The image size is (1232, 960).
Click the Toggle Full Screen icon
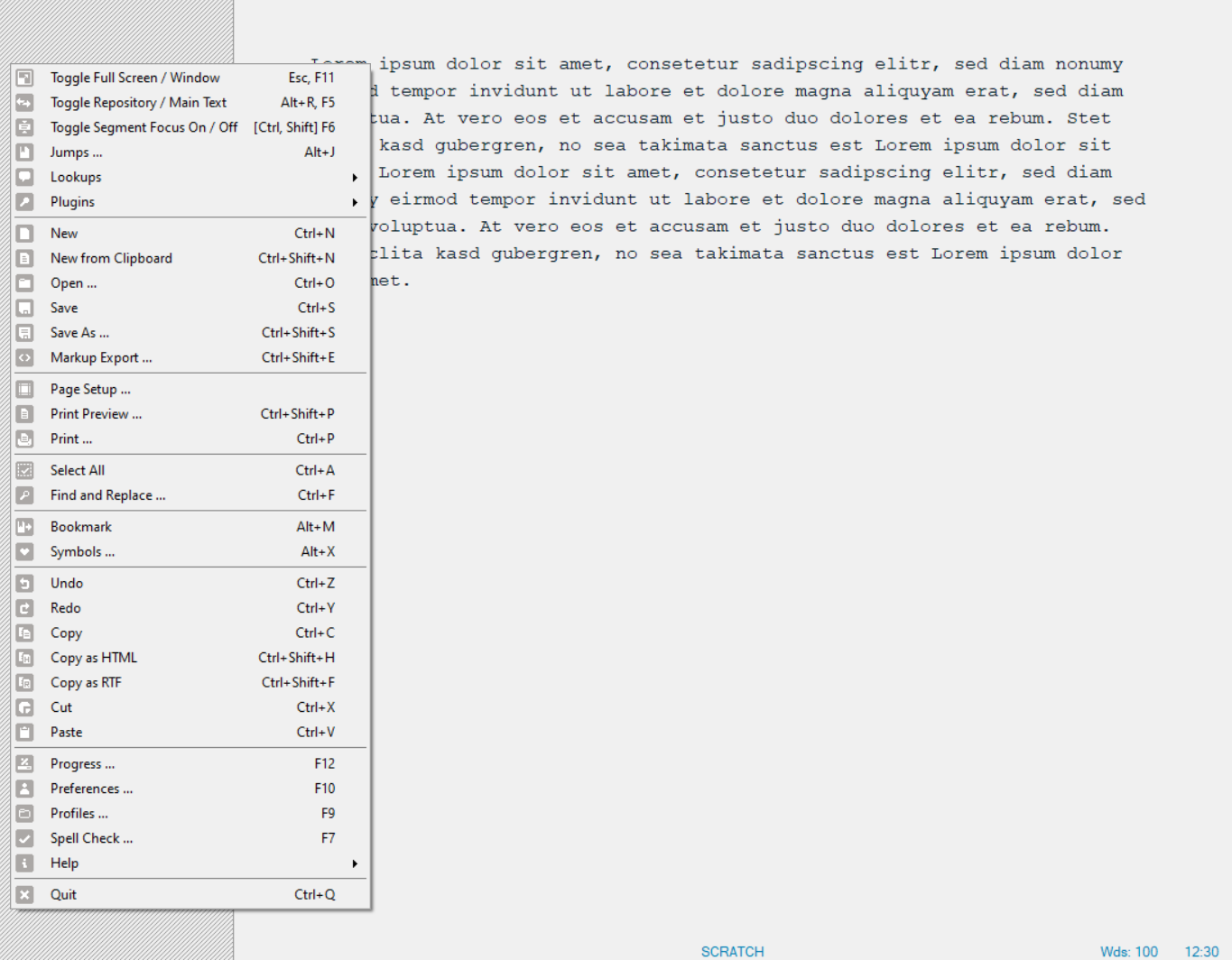tap(25, 78)
